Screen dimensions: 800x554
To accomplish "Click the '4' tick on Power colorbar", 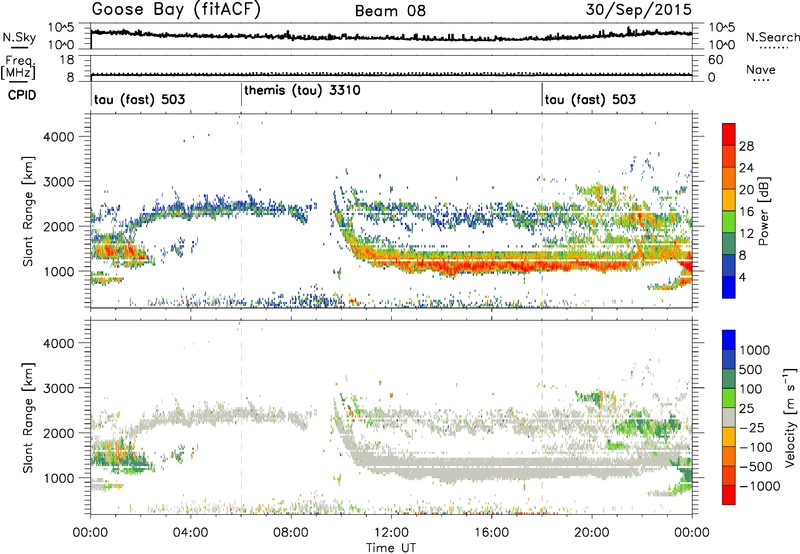I will point(742,277).
